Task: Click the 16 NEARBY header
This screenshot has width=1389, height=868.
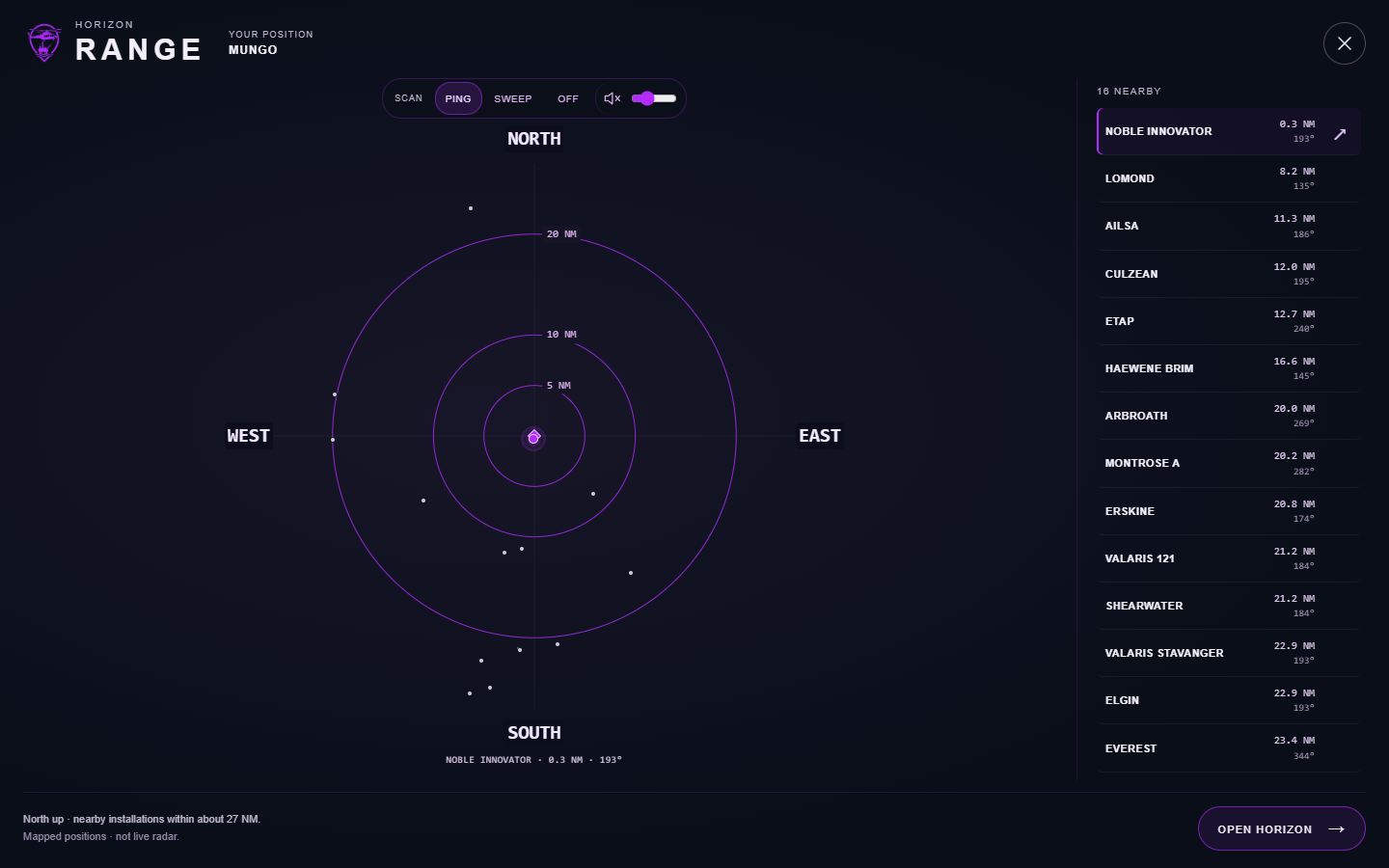Action: click(x=1129, y=92)
